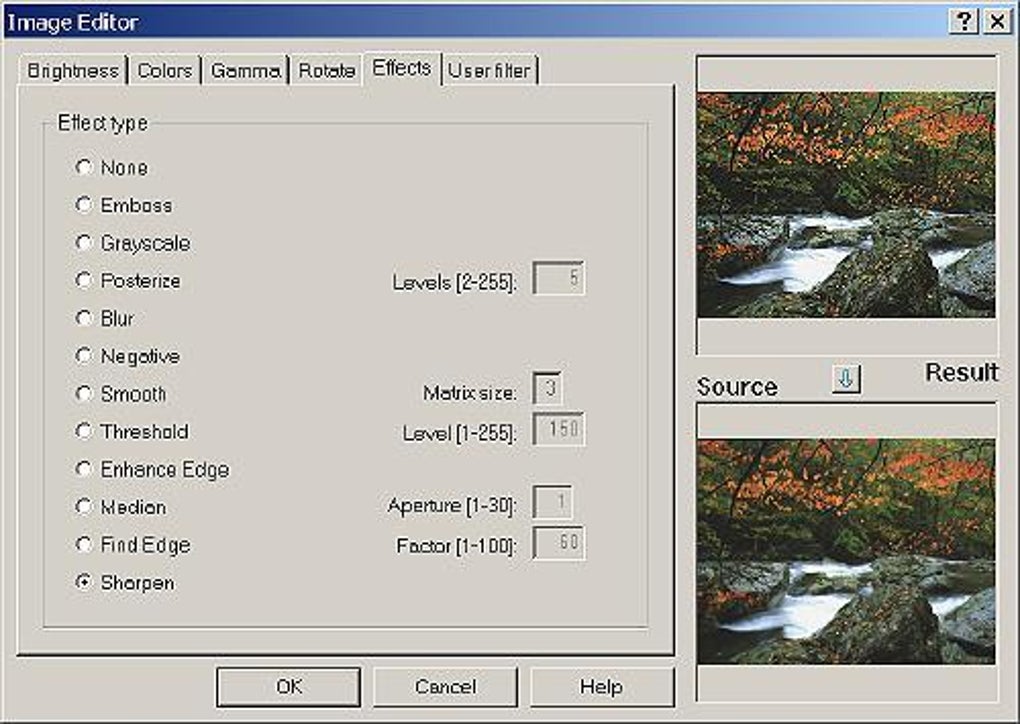Viewport: 1020px width, 724px height.
Task: Open Help from the dialog button
Action: click(602, 686)
